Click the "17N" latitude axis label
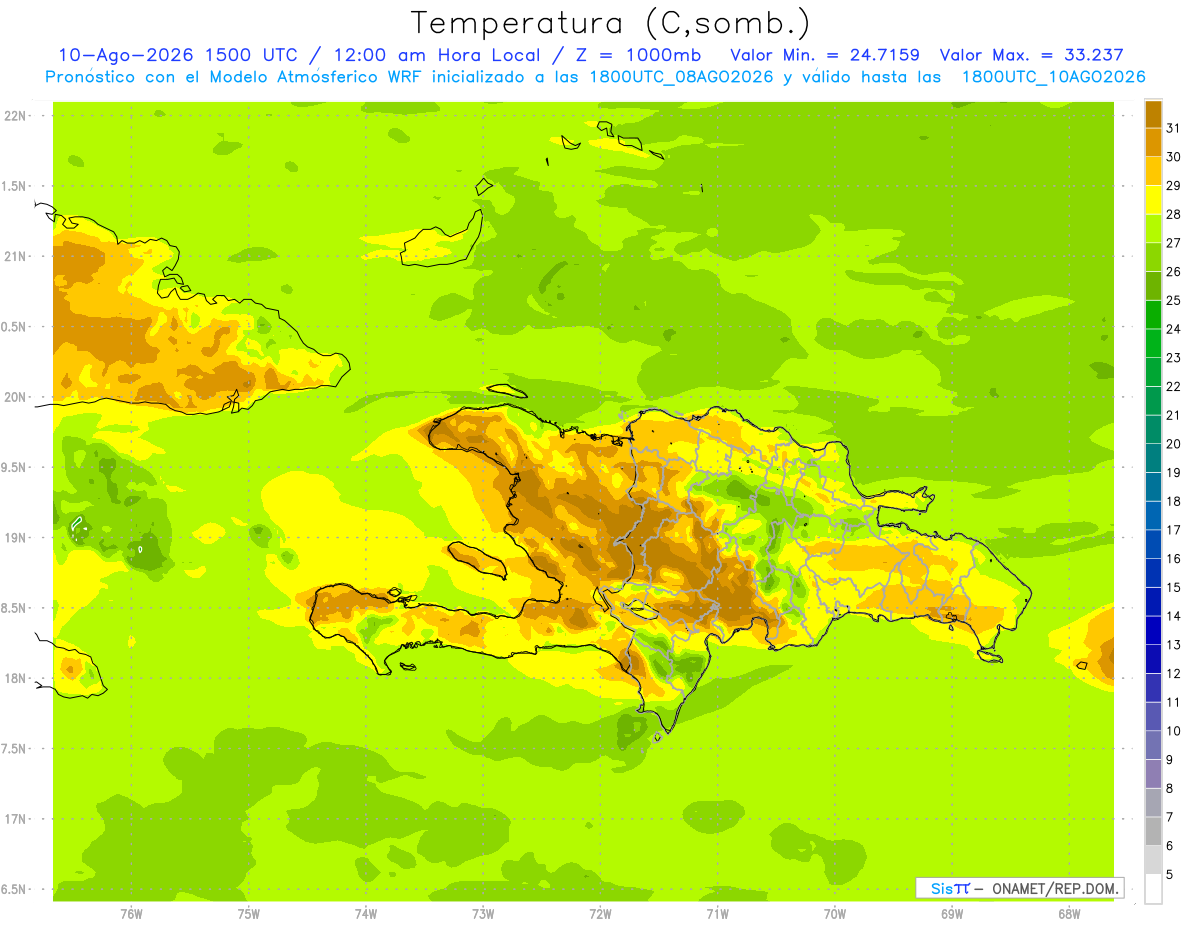The width and height of the screenshot is (1200, 927). (x=15, y=819)
